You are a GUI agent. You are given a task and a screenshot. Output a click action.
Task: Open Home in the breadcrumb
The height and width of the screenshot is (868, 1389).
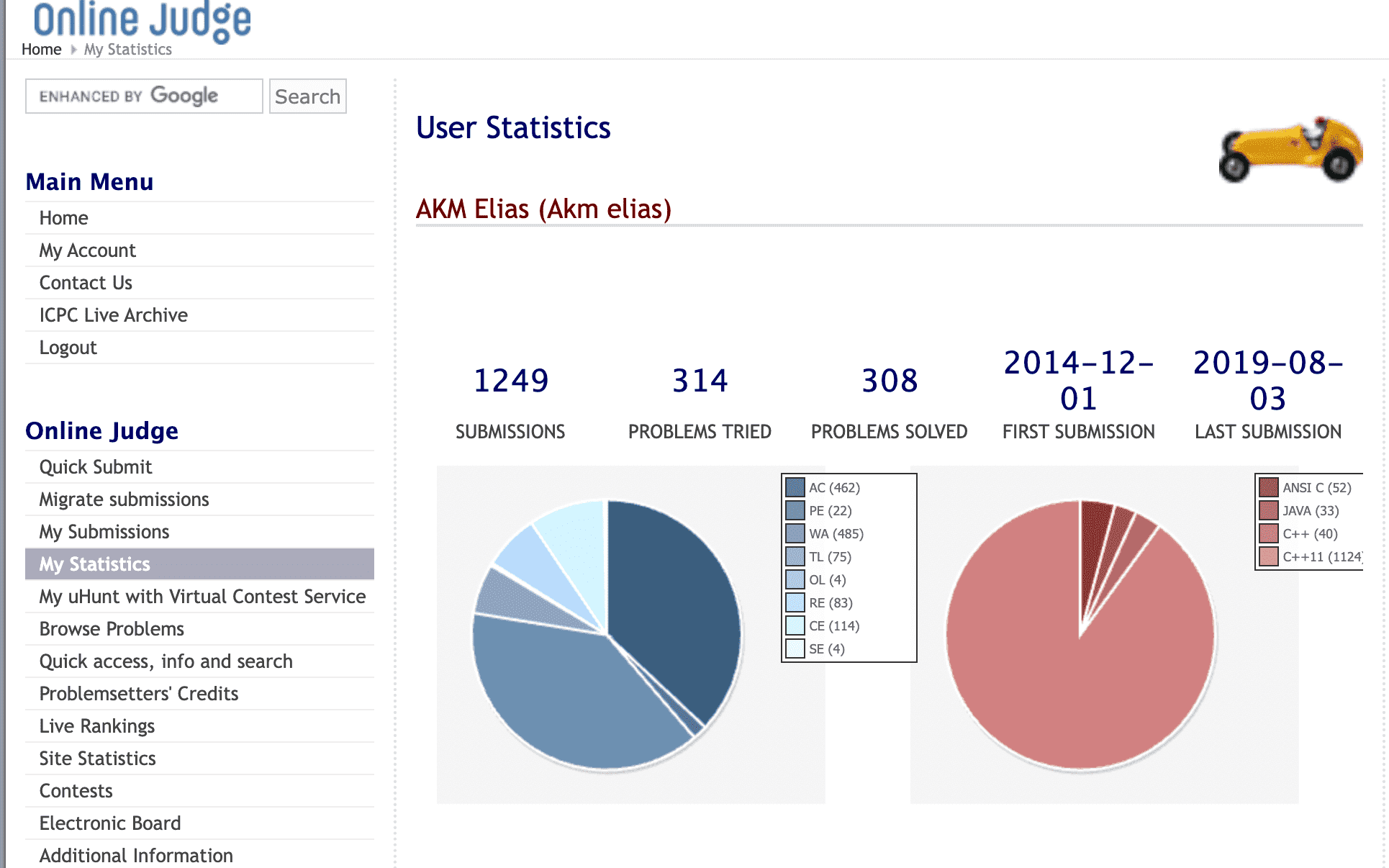tap(41, 50)
